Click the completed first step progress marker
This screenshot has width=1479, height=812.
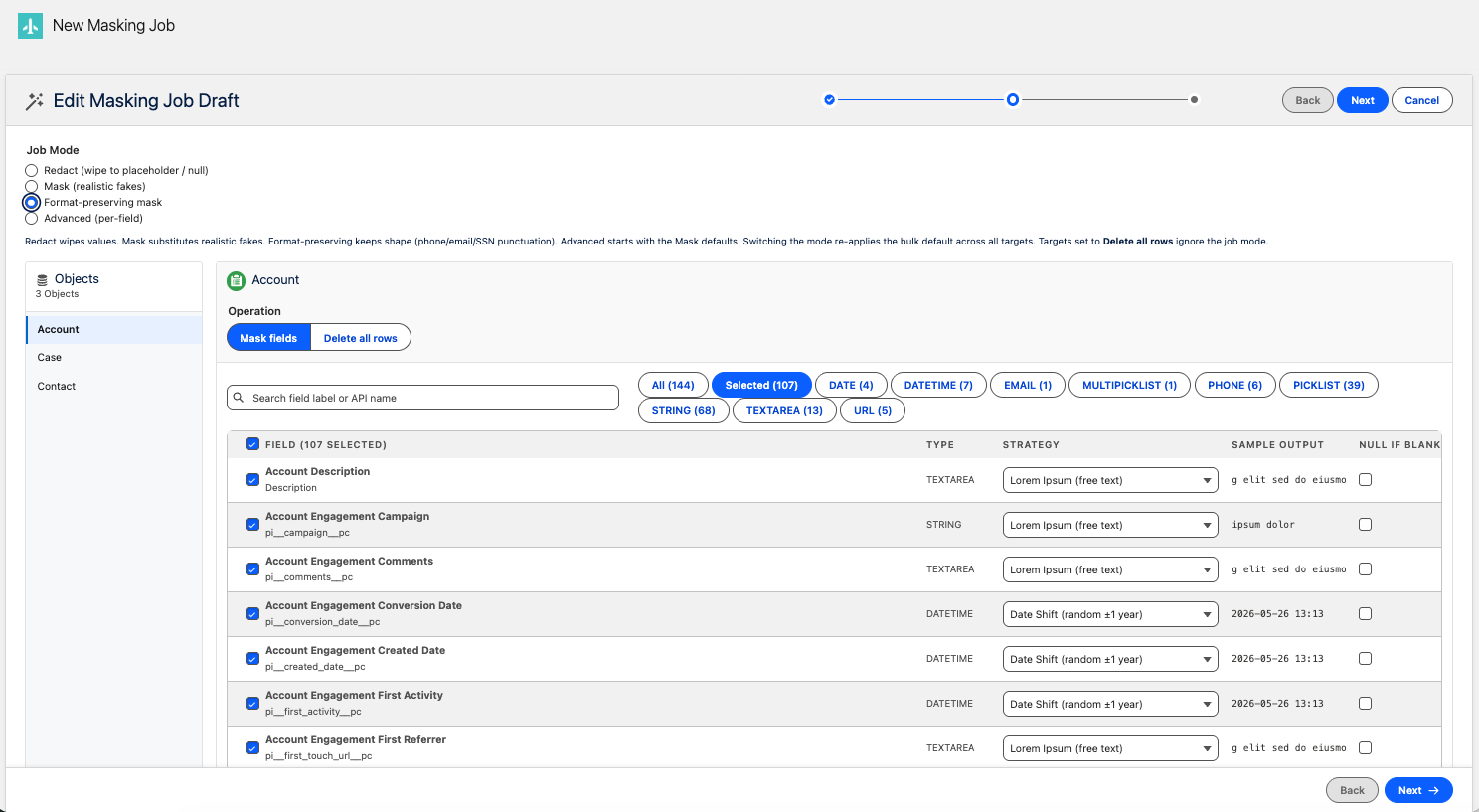[x=829, y=100]
